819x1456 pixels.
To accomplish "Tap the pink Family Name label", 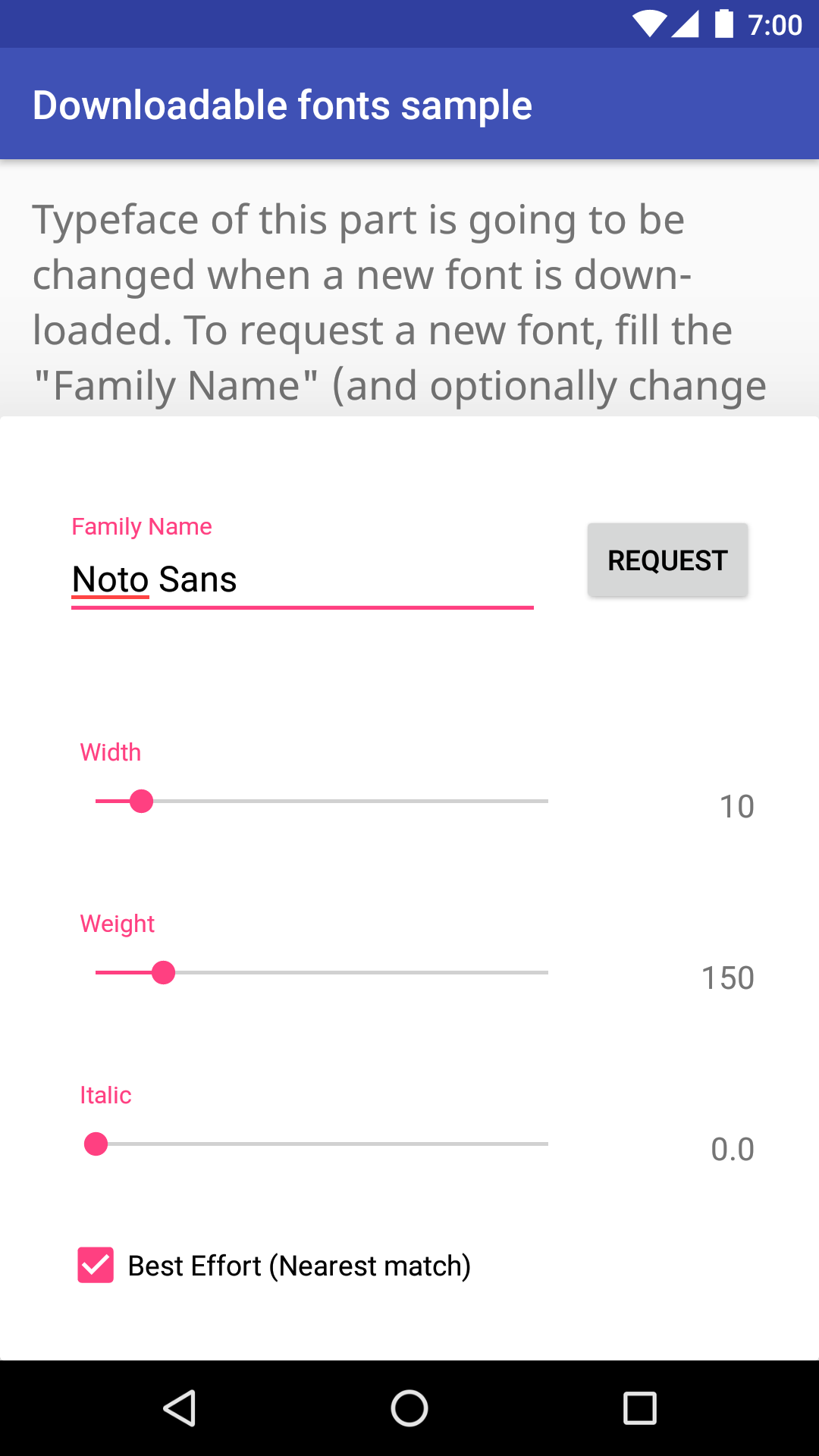I will pyautogui.click(x=142, y=526).
